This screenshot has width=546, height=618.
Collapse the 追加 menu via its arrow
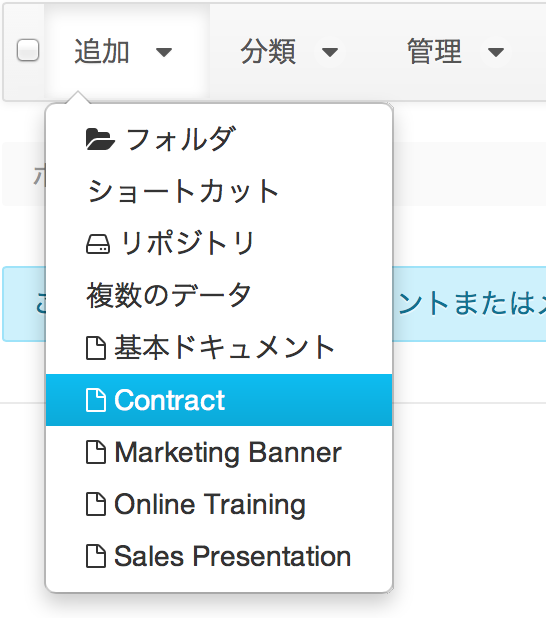164,52
